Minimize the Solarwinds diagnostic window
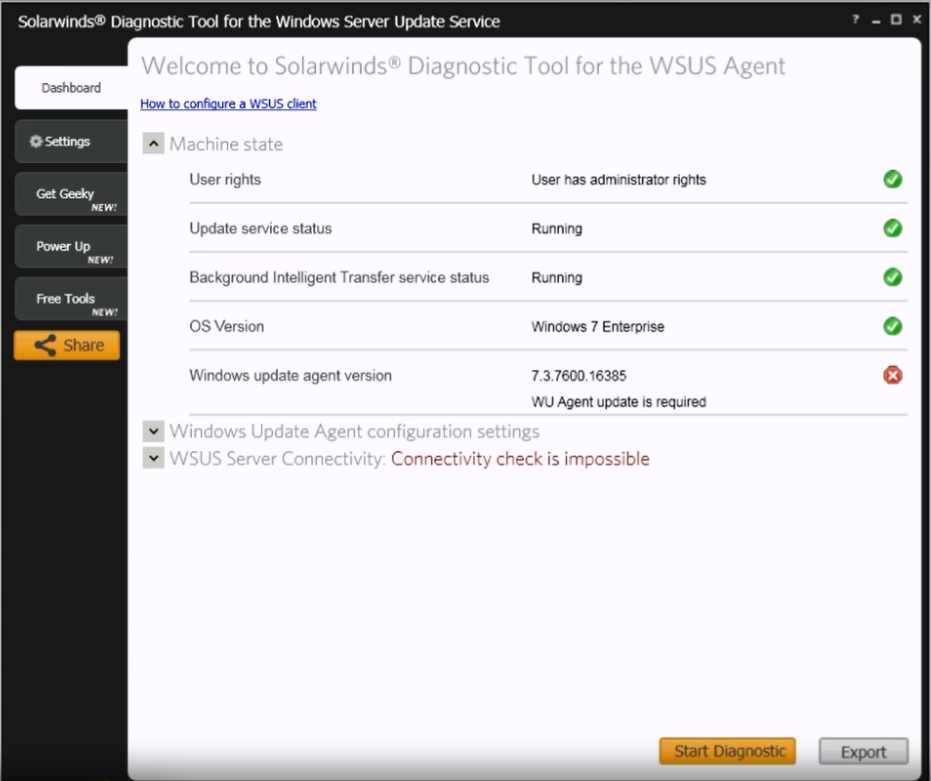 [x=876, y=21]
